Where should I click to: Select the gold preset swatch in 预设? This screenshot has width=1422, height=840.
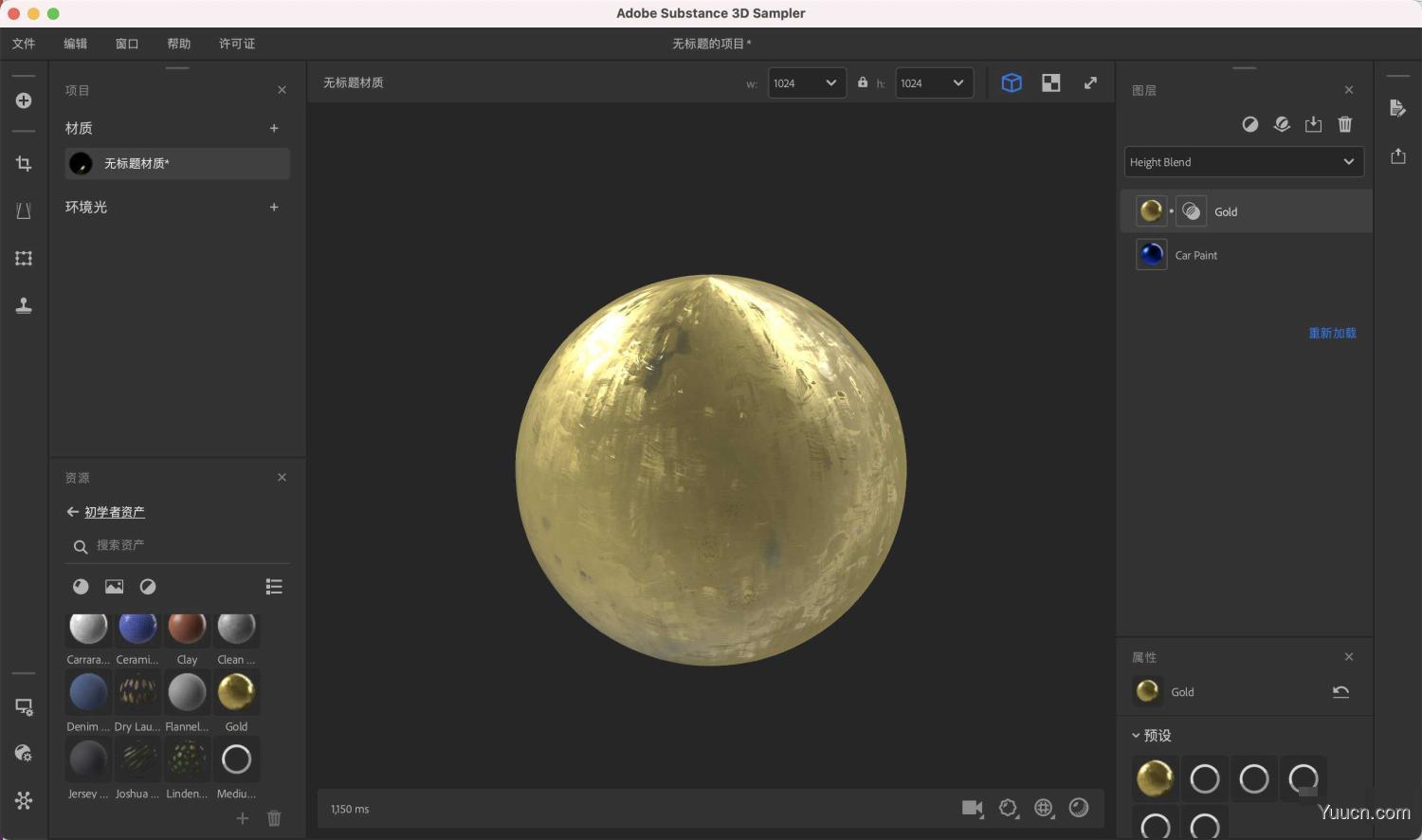1155,777
